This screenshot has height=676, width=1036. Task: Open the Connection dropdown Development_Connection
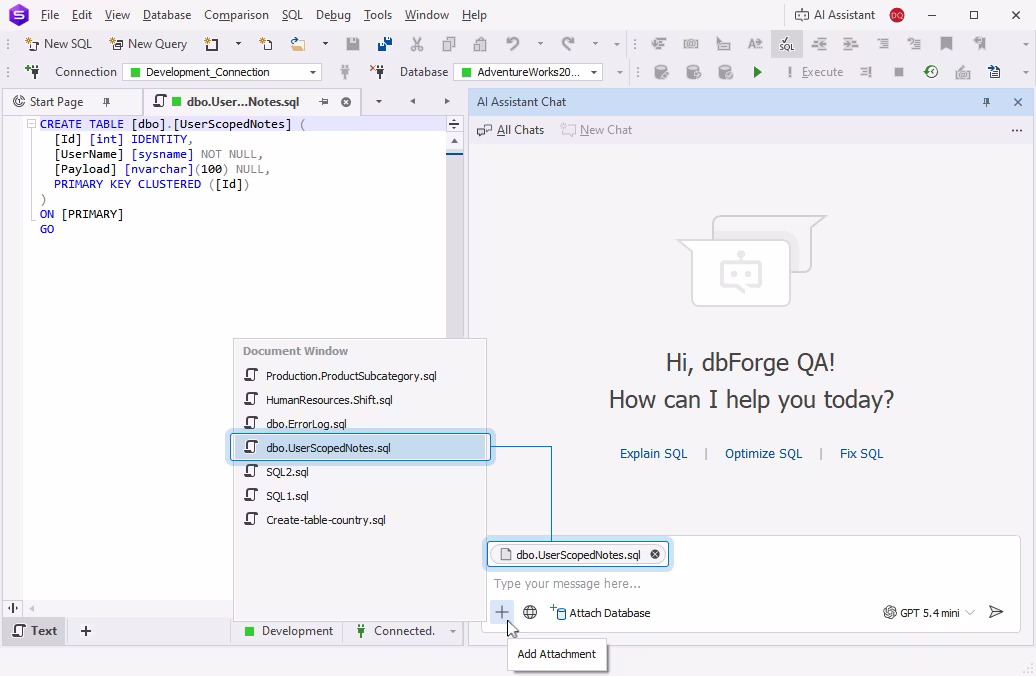click(x=222, y=72)
